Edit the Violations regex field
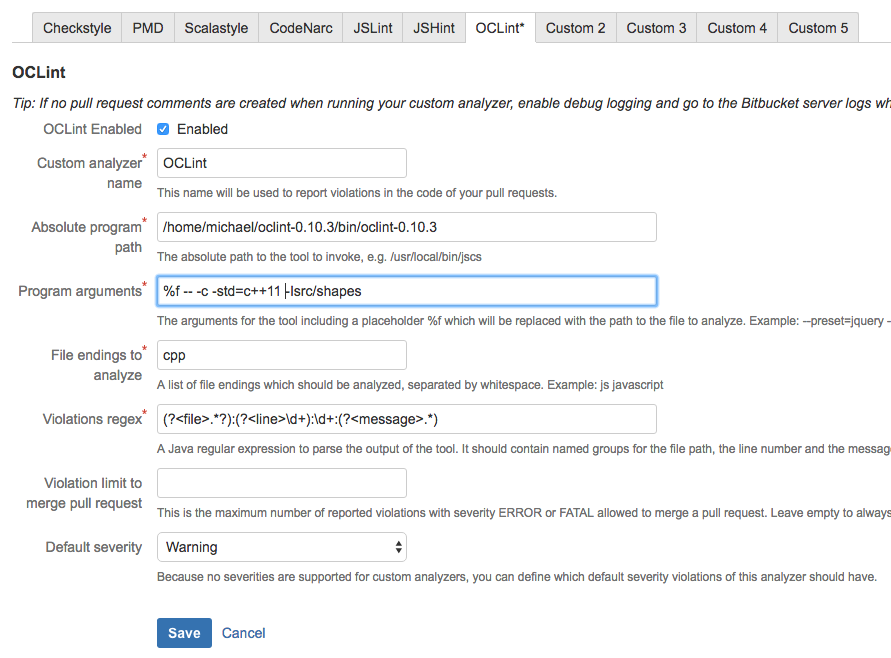The width and height of the screenshot is (891, 658). pyautogui.click(x=406, y=419)
